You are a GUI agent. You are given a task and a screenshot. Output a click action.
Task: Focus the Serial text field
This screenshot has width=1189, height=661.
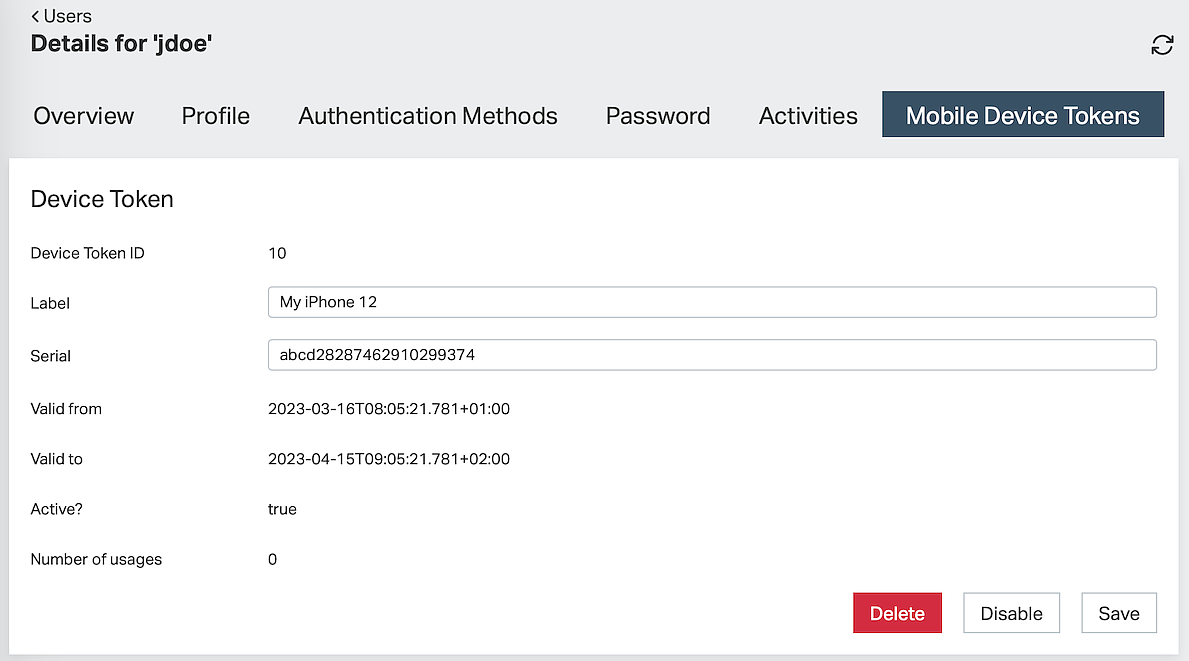point(711,355)
